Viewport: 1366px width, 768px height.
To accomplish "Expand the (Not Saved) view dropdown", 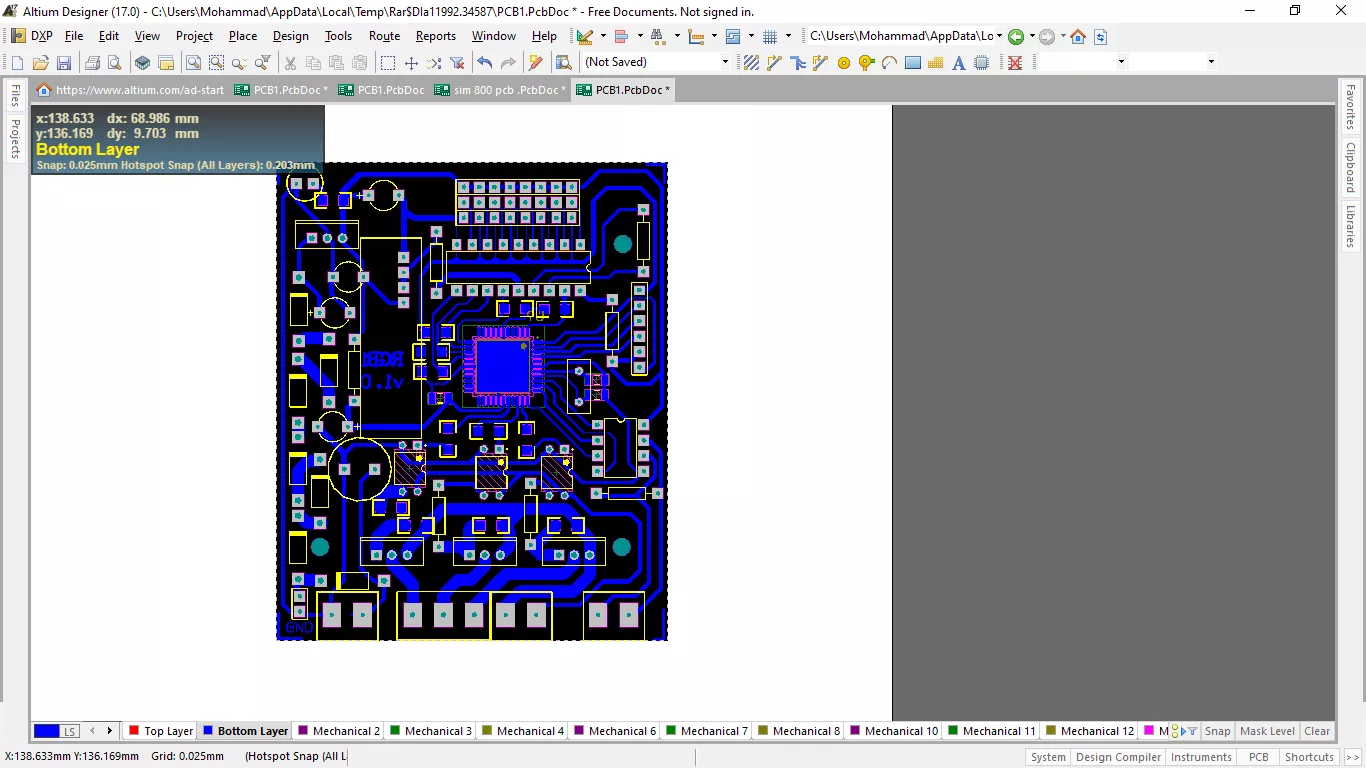I will (725, 62).
